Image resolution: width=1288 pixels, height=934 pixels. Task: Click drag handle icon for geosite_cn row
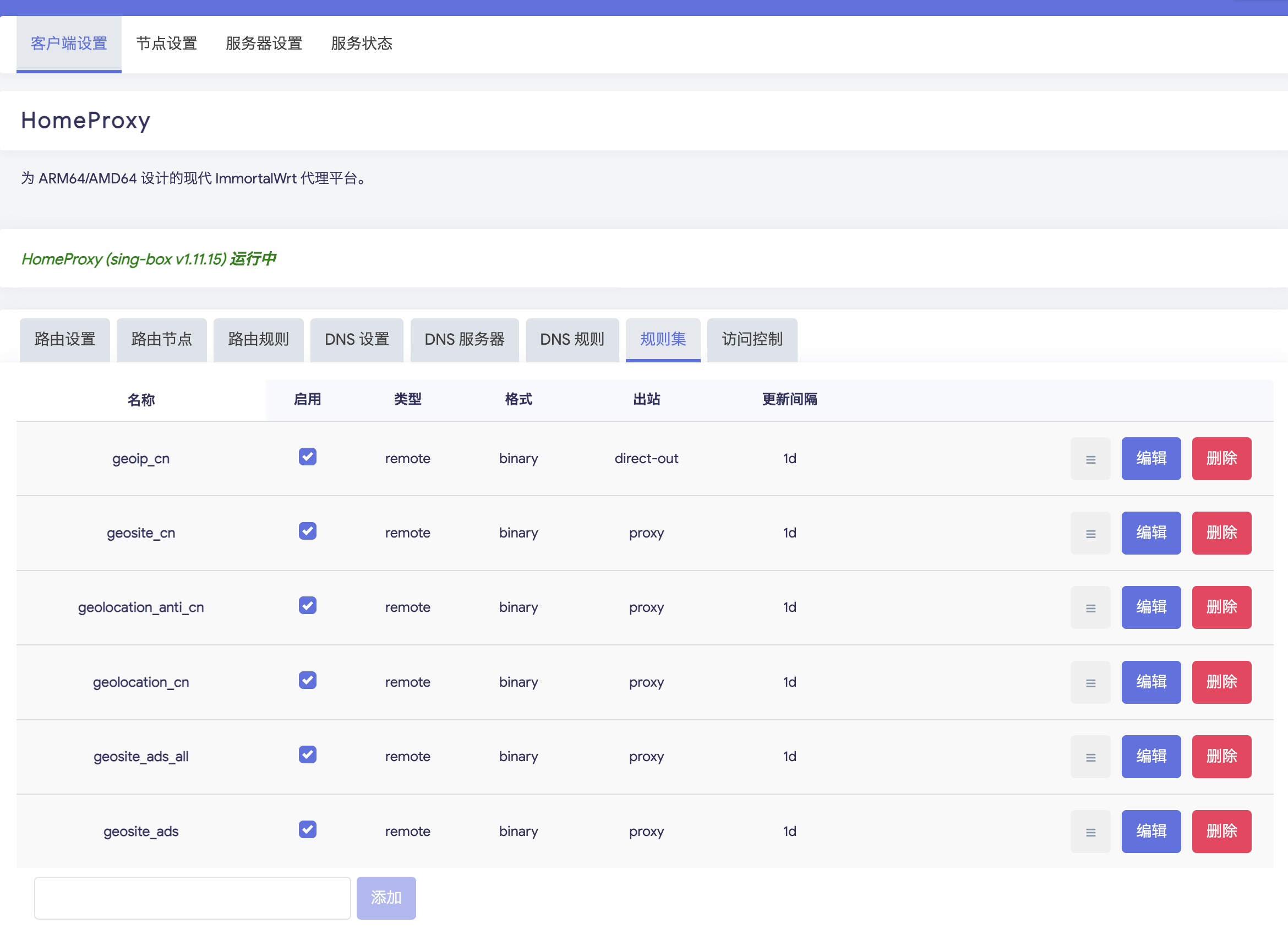point(1090,534)
